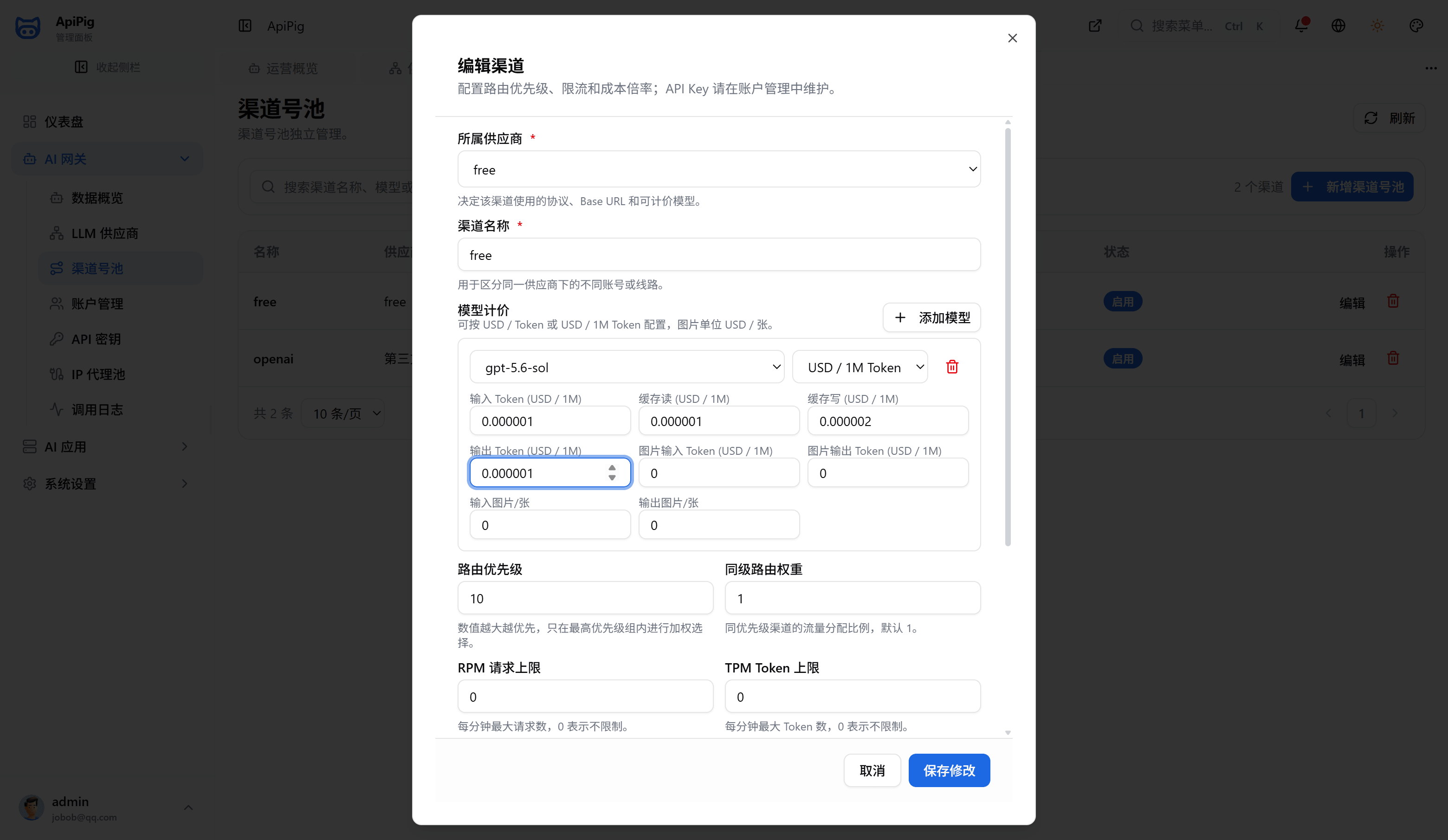The width and height of the screenshot is (1448, 840).
Task: Click the globe language icon
Action: 1338,25
